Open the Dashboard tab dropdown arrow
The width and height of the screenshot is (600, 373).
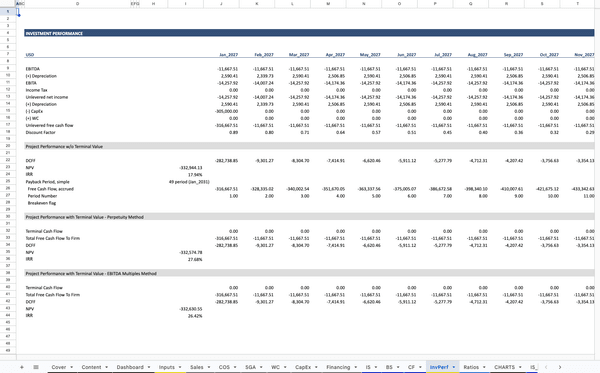click(149, 367)
